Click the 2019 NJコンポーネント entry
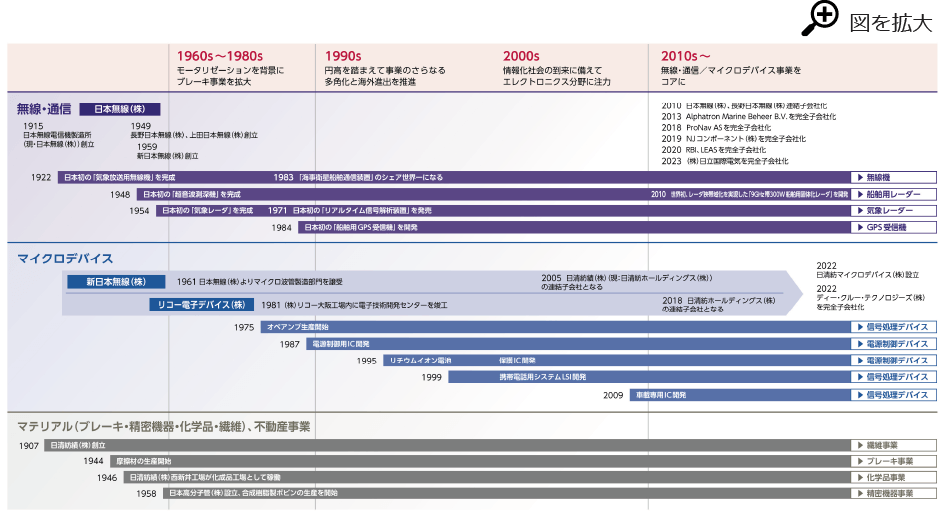The width and height of the screenshot is (945, 518). tap(733, 139)
